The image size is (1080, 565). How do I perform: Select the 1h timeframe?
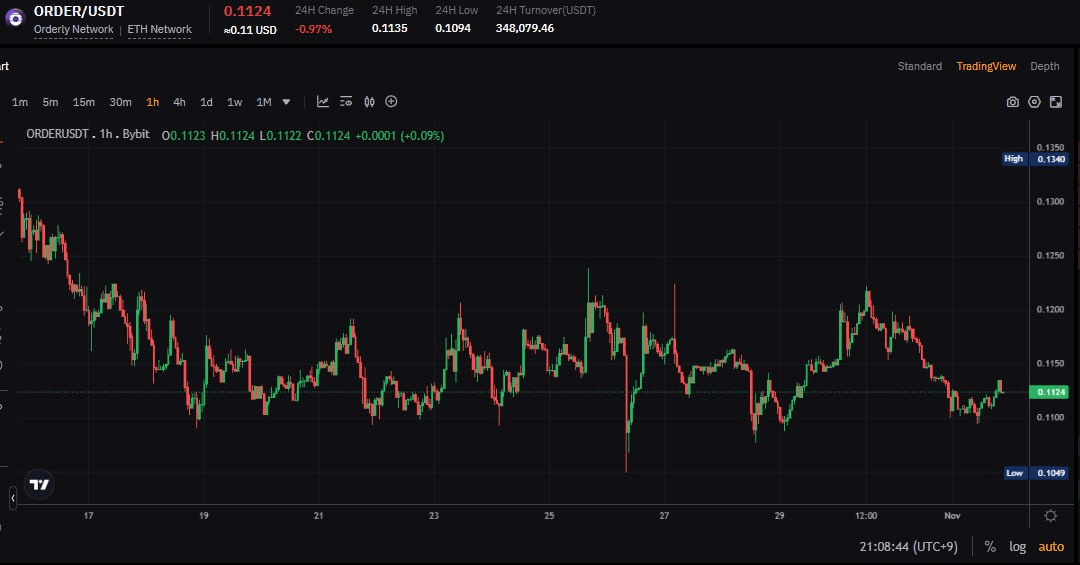click(x=153, y=102)
